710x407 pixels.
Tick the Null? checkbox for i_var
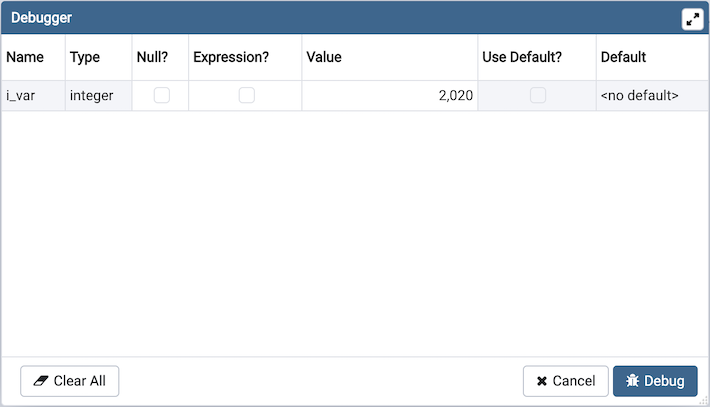161,96
